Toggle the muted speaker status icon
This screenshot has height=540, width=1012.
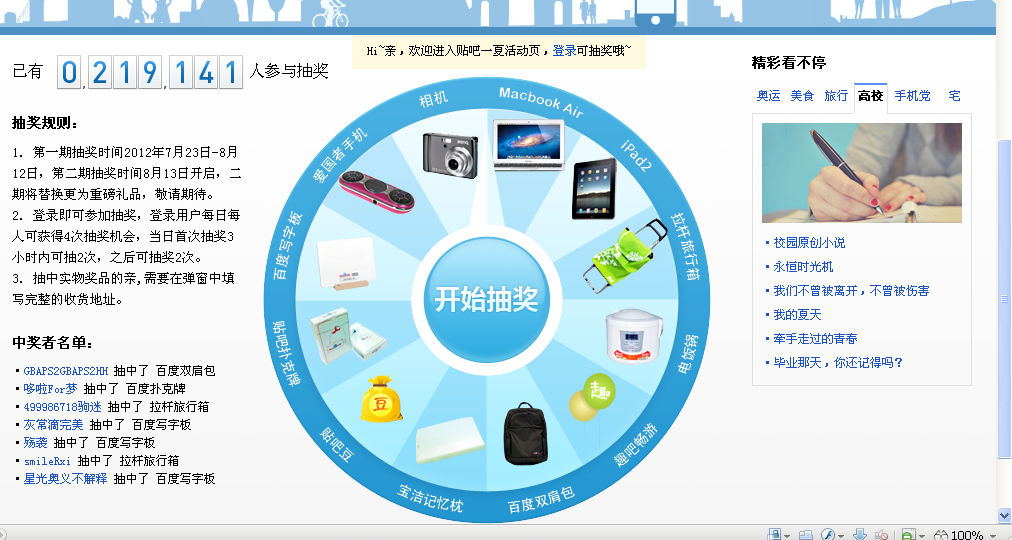881,535
